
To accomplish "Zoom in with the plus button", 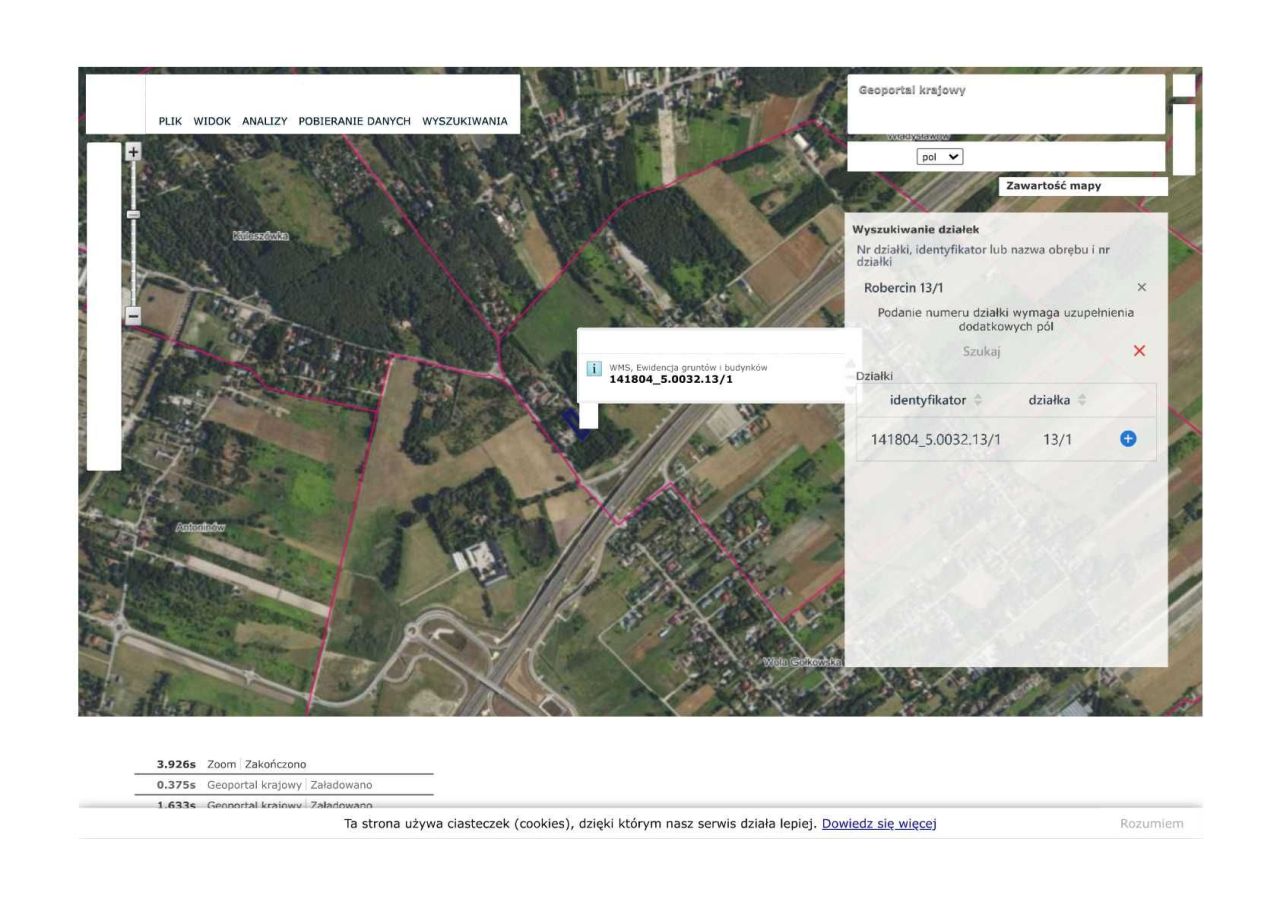I will [x=133, y=152].
